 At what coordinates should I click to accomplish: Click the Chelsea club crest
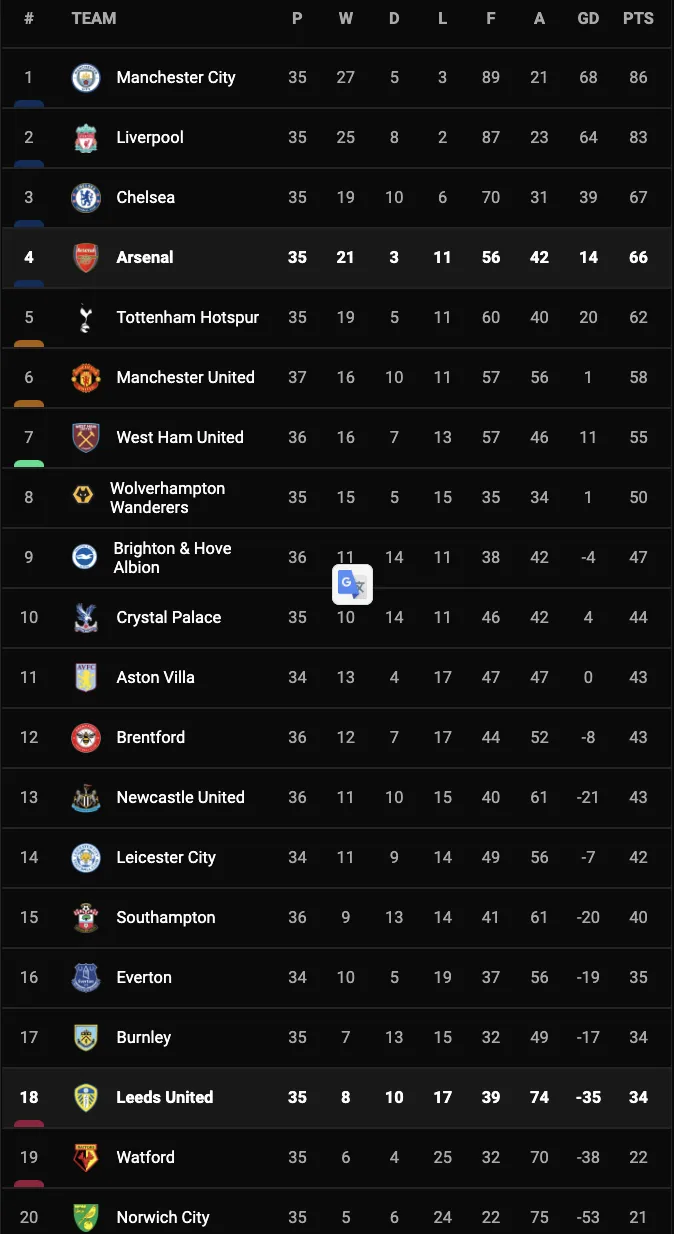click(86, 198)
